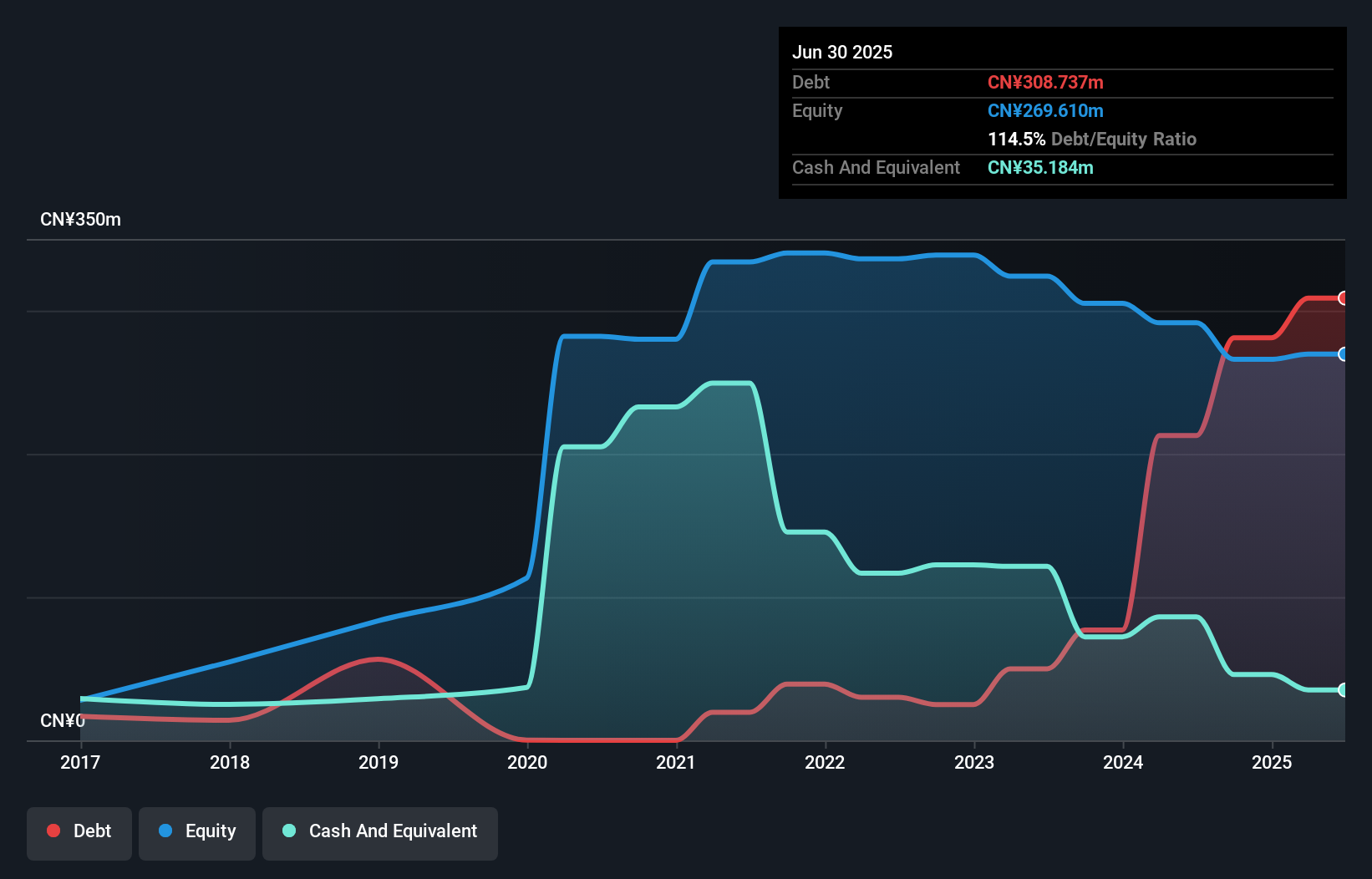Click the red Debt legend dot

53,831
